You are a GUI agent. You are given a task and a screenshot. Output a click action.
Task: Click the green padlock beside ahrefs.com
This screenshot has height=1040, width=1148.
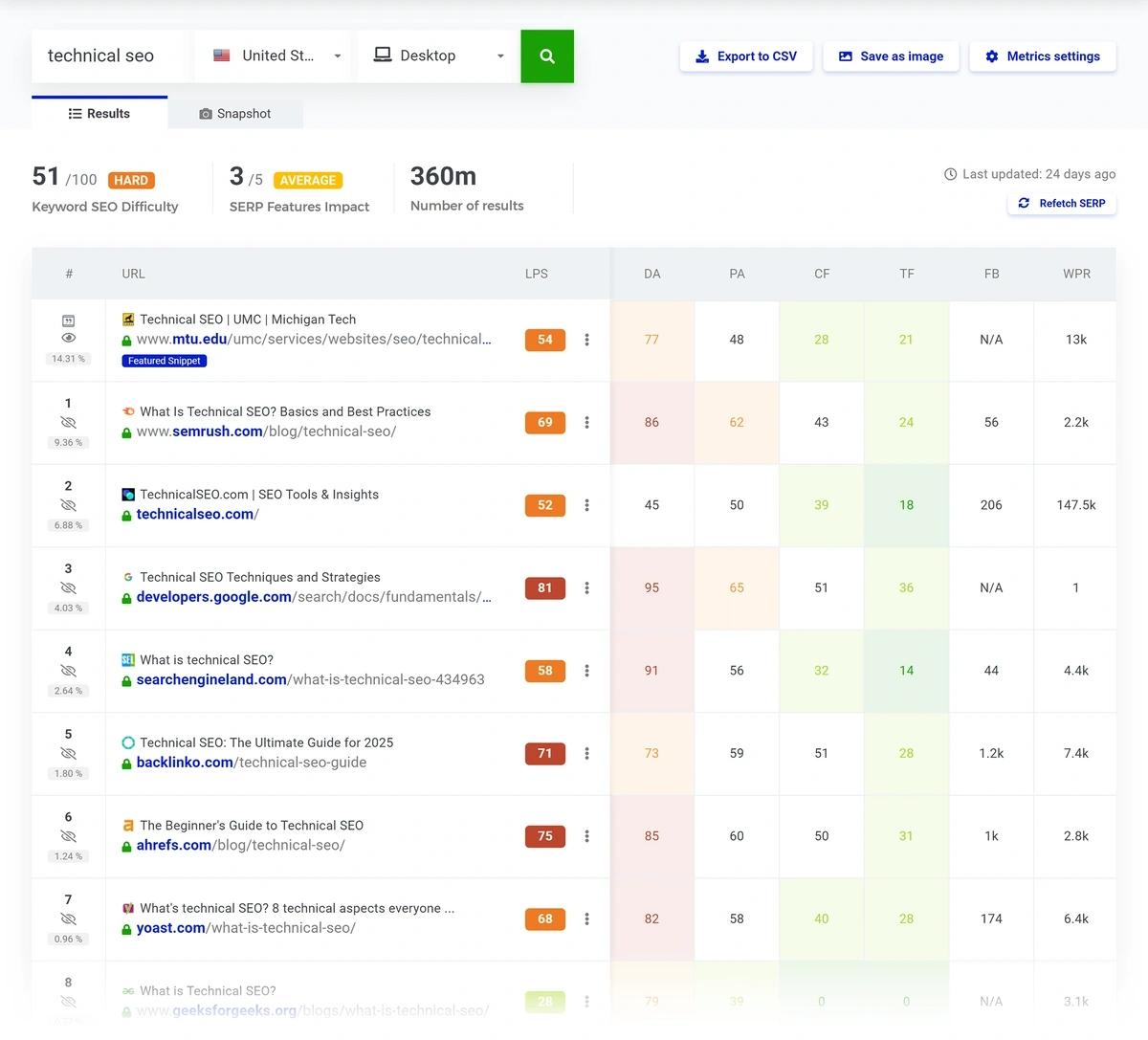click(x=126, y=847)
